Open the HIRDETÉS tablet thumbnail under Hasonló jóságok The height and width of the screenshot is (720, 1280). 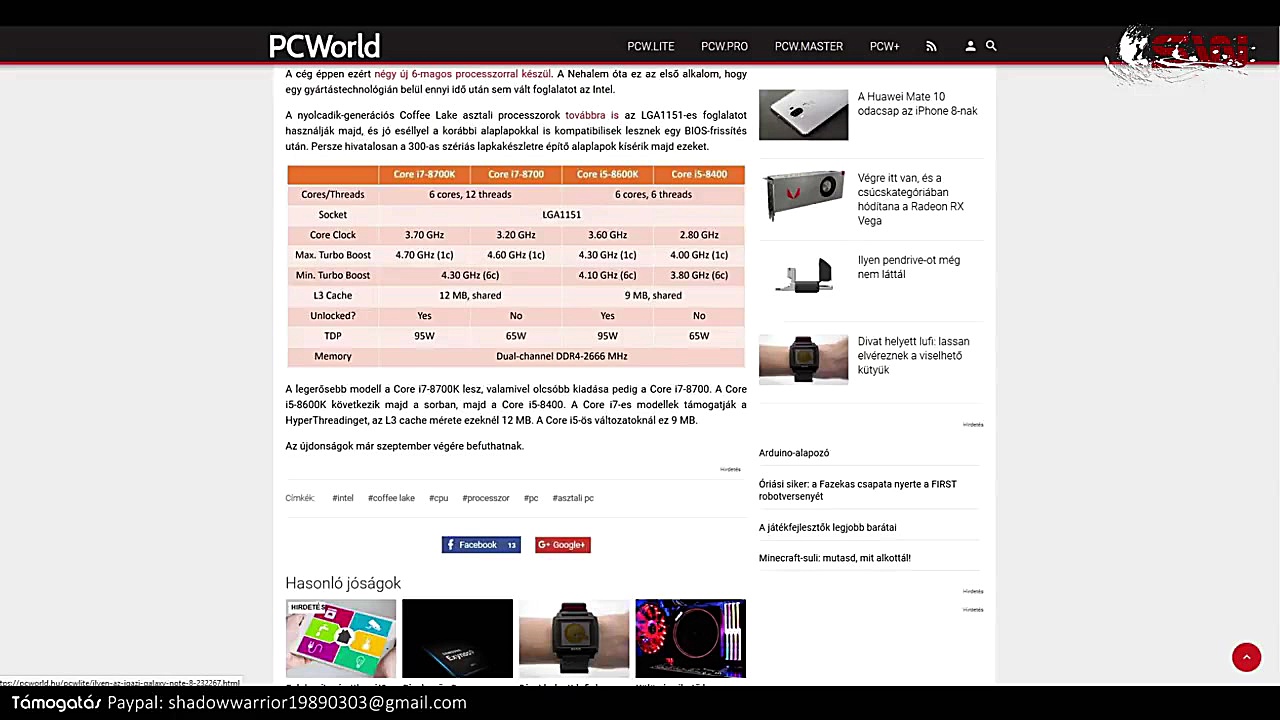(341, 638)
